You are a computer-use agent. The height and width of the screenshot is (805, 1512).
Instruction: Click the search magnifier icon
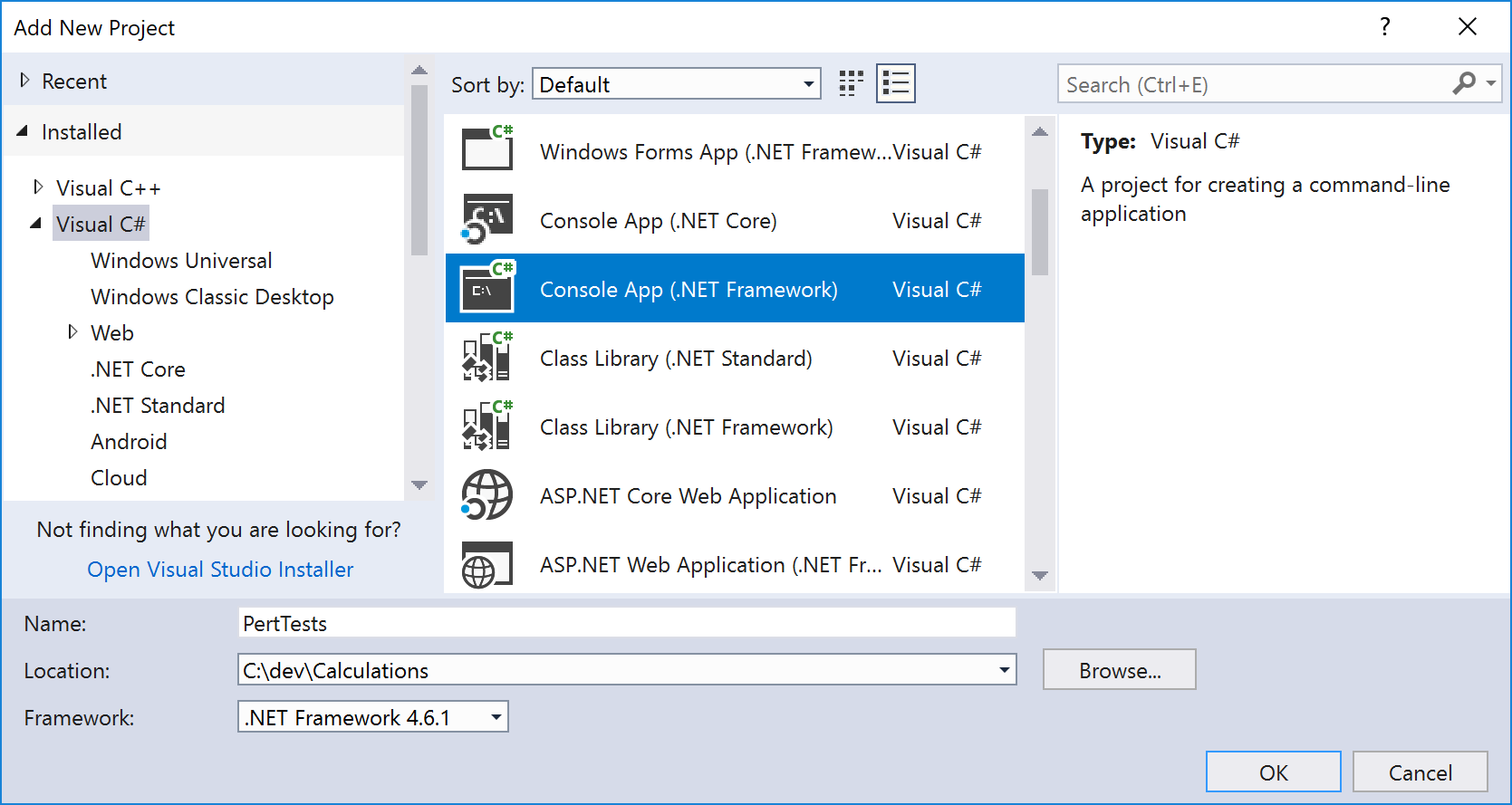coord(1463,83)
